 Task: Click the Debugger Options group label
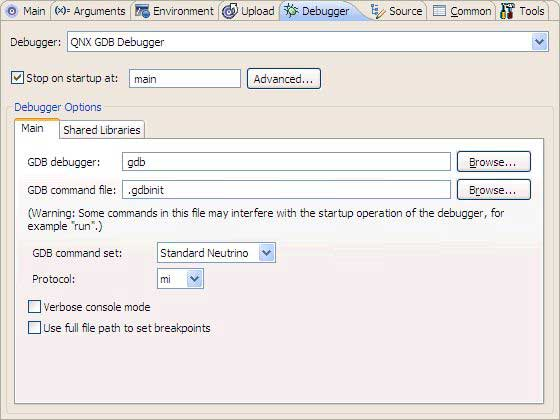(58, 107)
